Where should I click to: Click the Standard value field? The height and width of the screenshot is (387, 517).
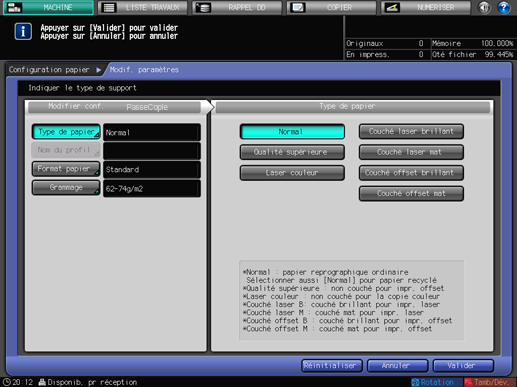click(x=152, y=170)
